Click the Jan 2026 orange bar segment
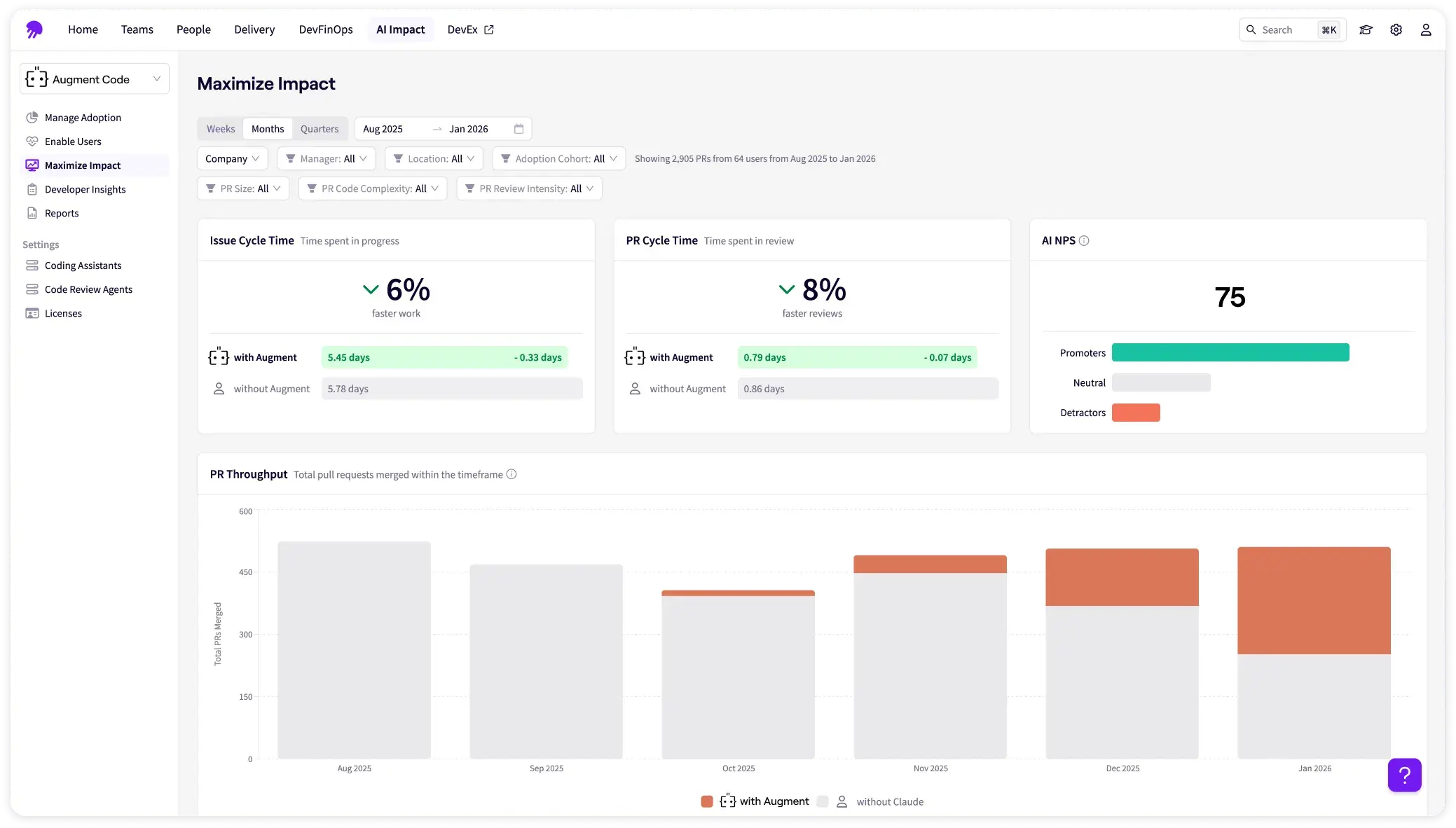The height and width of the screenshot is (828, 1456). point(1314,600)
